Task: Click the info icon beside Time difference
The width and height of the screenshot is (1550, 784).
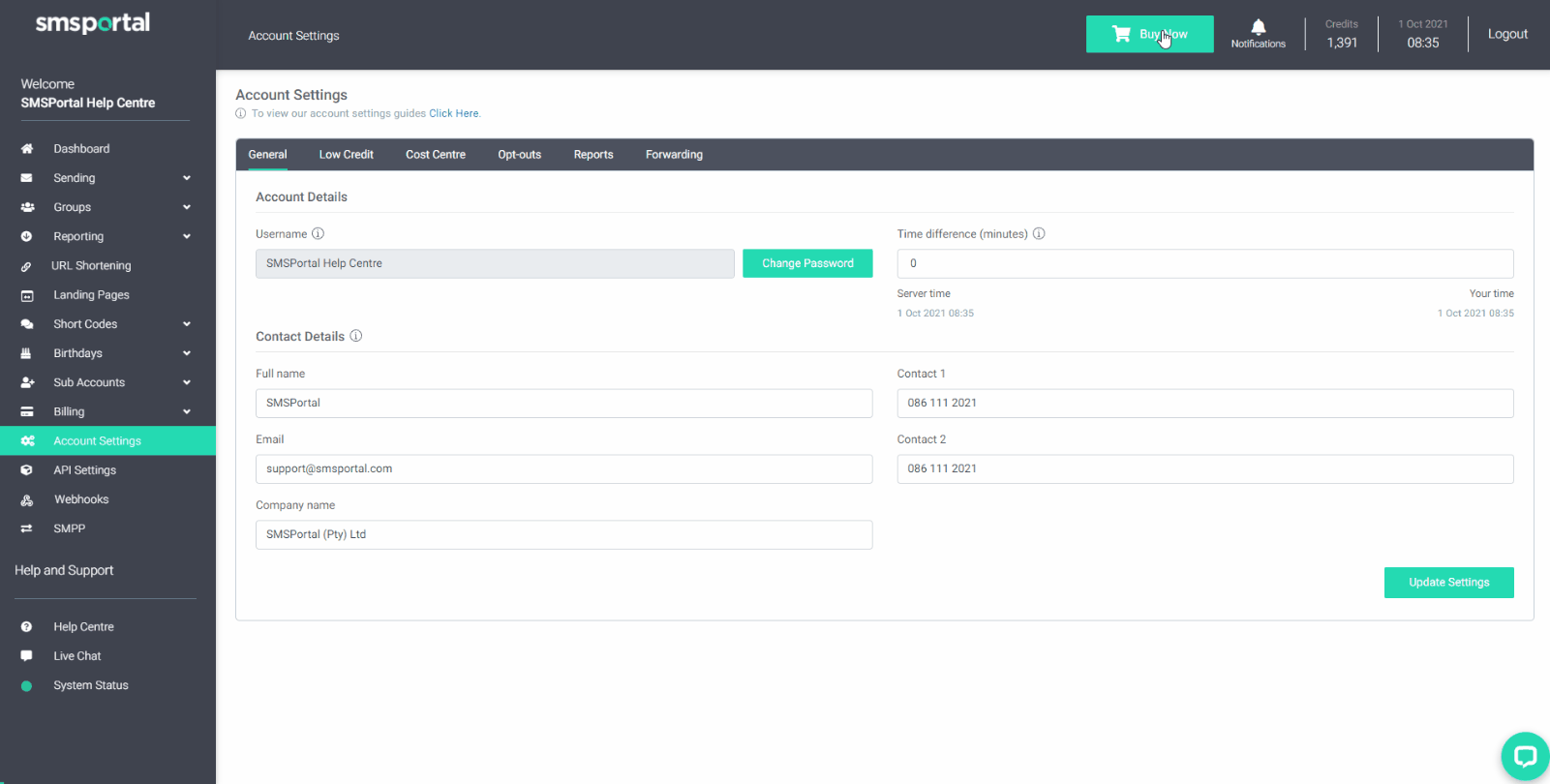Action: click(1039, 233)
